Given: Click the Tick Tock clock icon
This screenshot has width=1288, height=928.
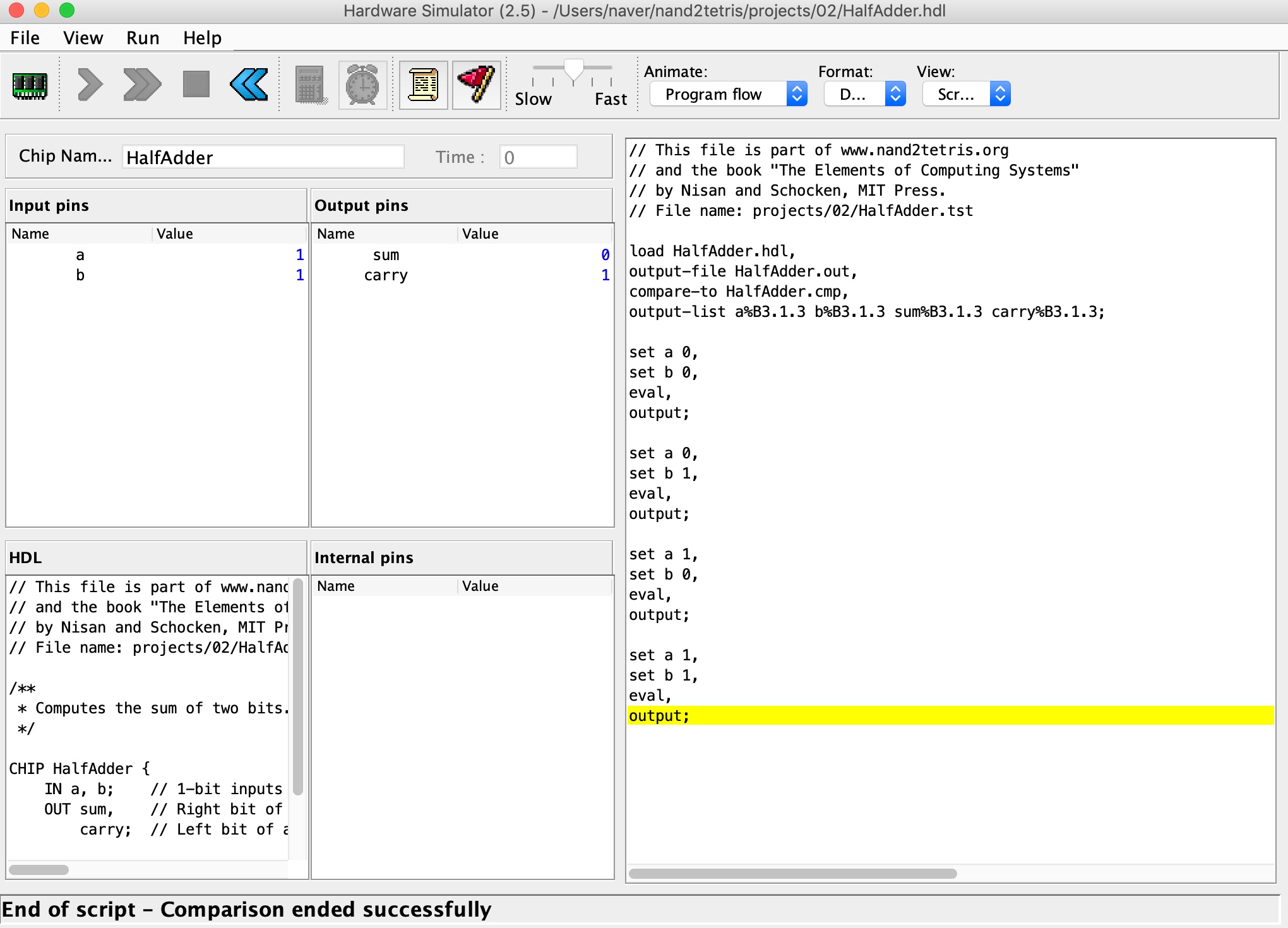Looking at the screenshot, I should click(363, 85).
